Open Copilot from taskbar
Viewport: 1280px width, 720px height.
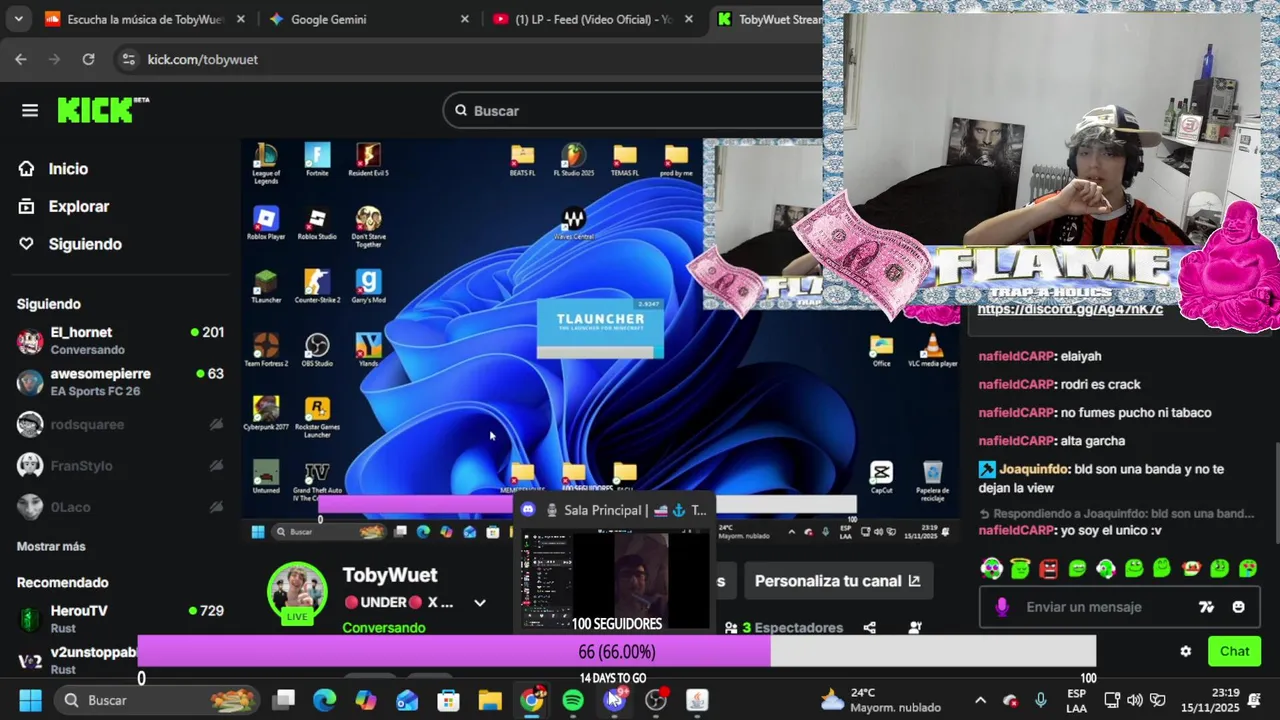pos(366,700)
